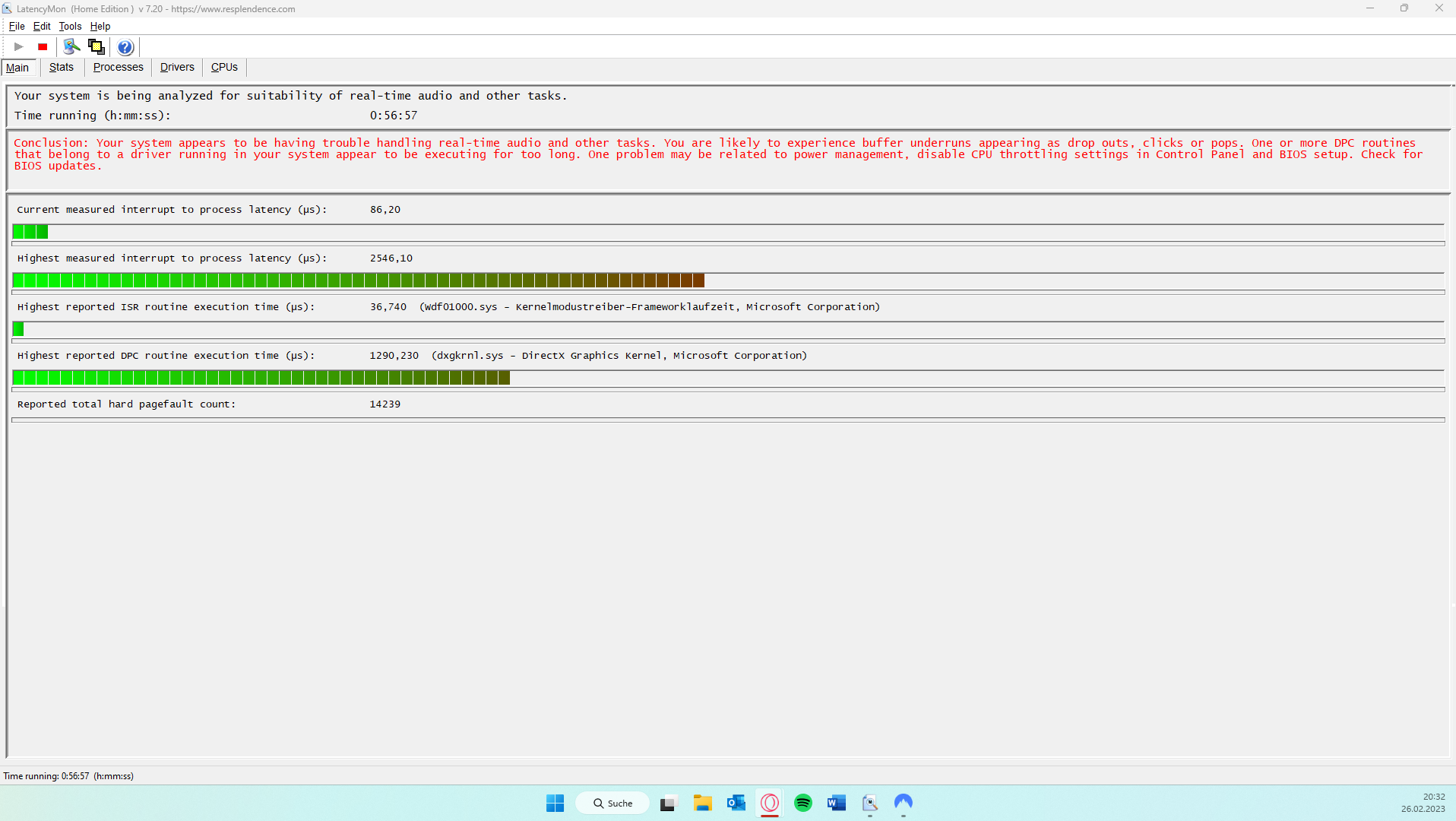Switch to the Stats tab
The height and width of the screenshot is (821, 1456).
[62, 67]
